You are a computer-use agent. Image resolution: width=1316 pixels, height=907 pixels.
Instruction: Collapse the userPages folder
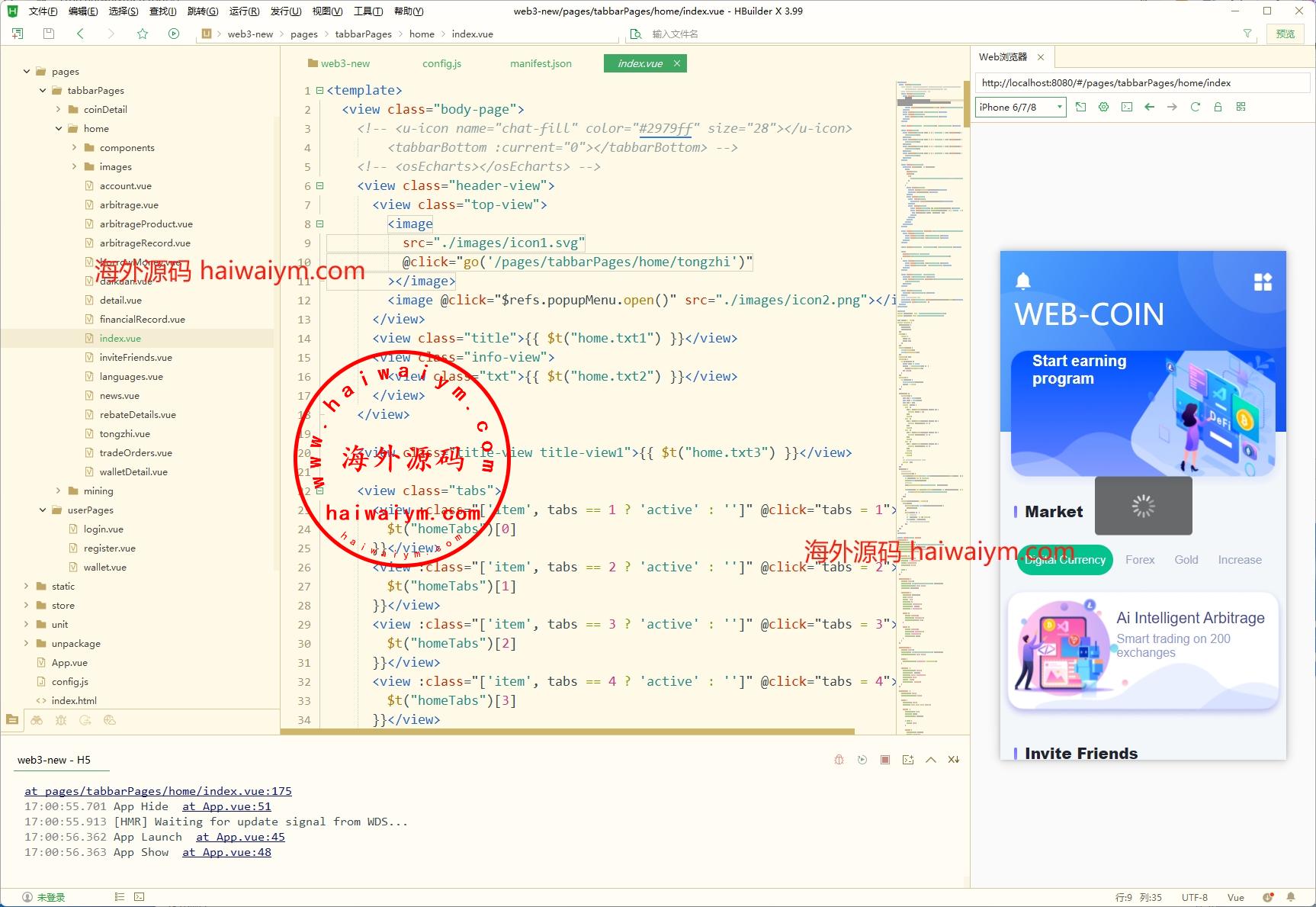point(43,510)
